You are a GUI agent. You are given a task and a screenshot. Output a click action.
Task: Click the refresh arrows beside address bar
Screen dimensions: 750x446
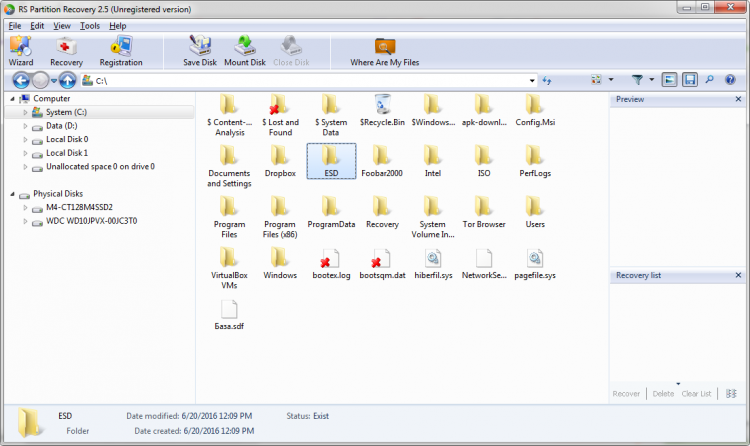[x=547, y=81]
